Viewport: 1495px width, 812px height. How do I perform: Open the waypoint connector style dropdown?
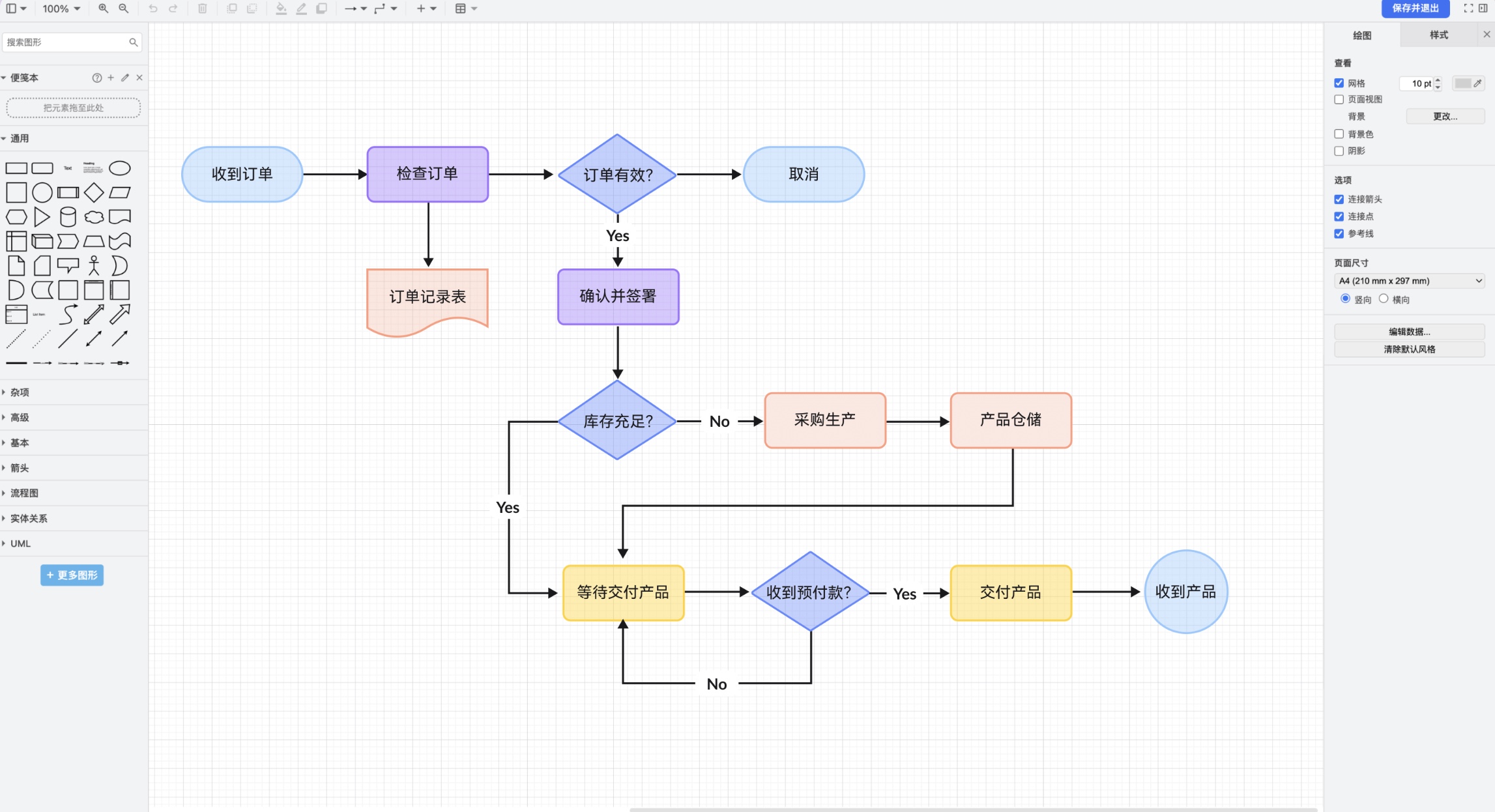pos(385,8)
